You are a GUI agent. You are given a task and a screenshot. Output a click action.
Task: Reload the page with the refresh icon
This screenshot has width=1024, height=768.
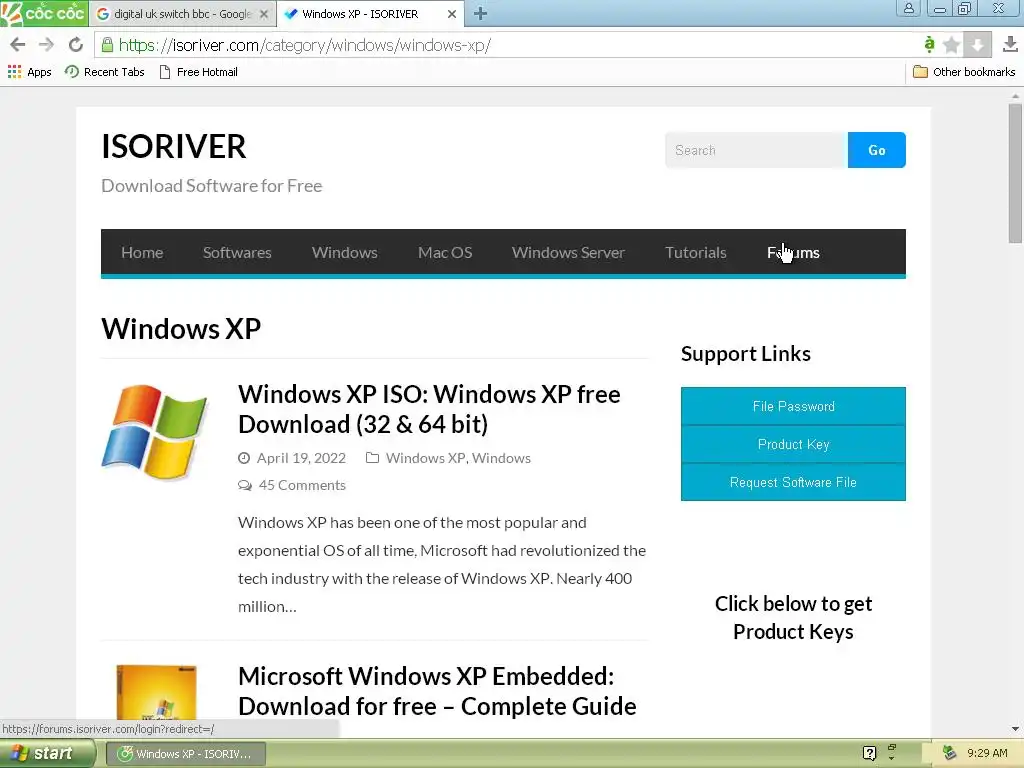(x=76, y=44)
